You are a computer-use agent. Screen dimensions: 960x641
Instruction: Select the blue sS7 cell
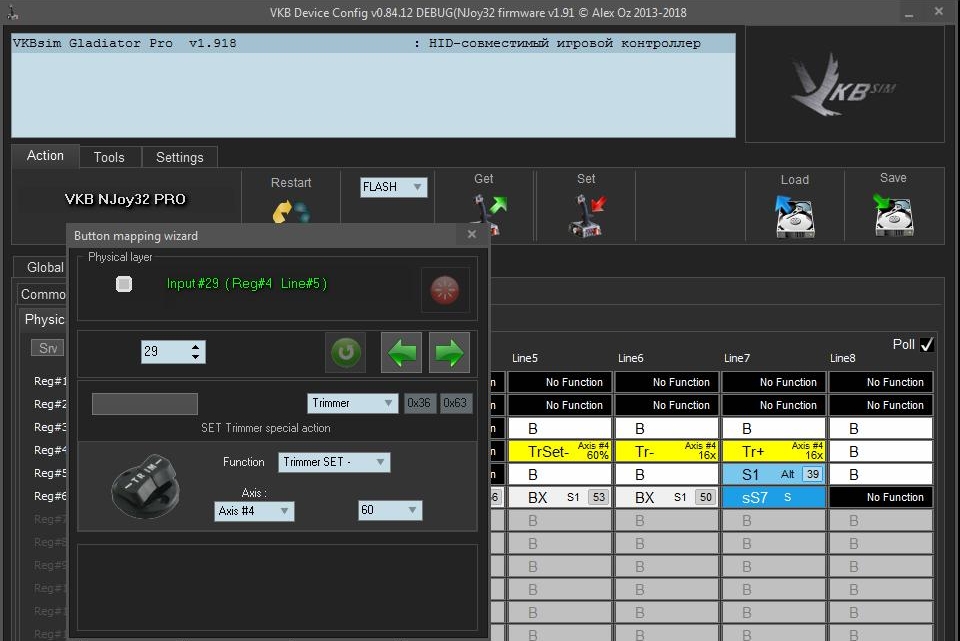point(774,497)
